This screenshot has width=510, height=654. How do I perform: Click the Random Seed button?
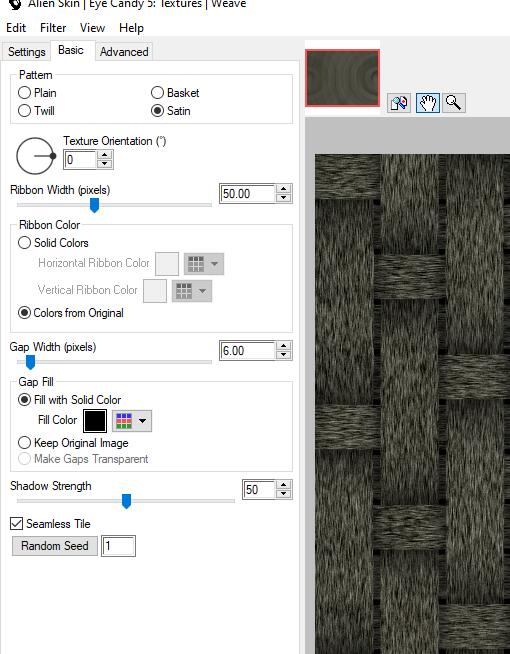tap(55, 546)
